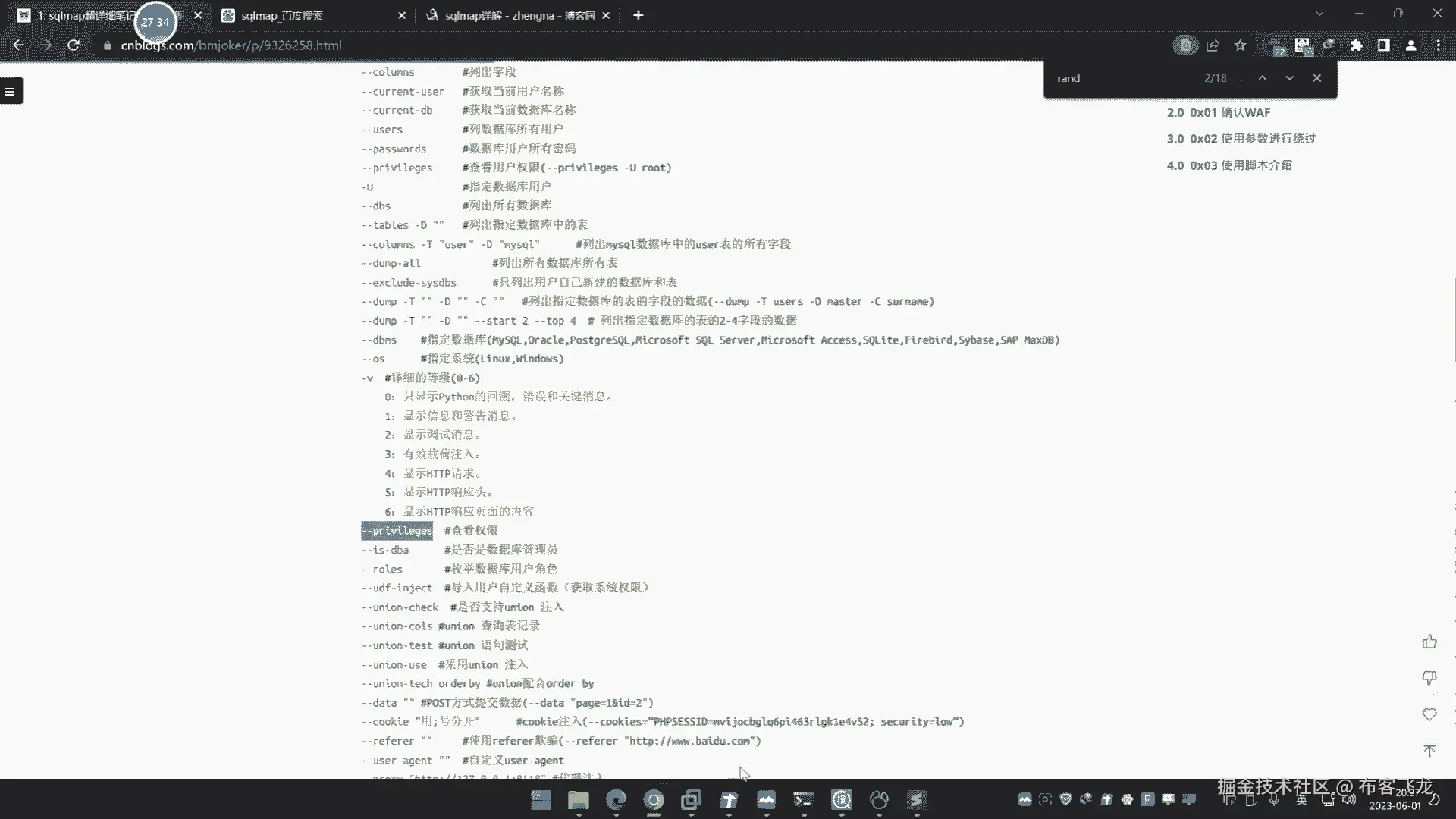The image size is (1456, 819).
Task: Click the thumbs up like icon
Action: [1429, 642]
